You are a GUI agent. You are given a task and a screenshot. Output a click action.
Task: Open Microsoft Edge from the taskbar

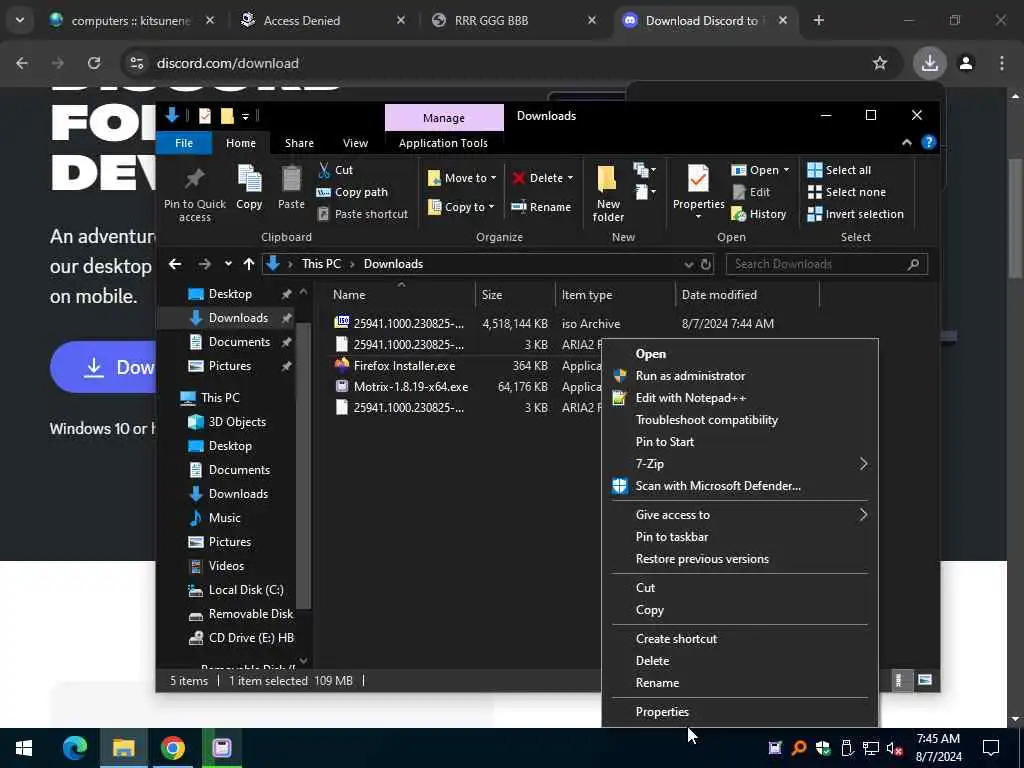click(x=74, y=748)
